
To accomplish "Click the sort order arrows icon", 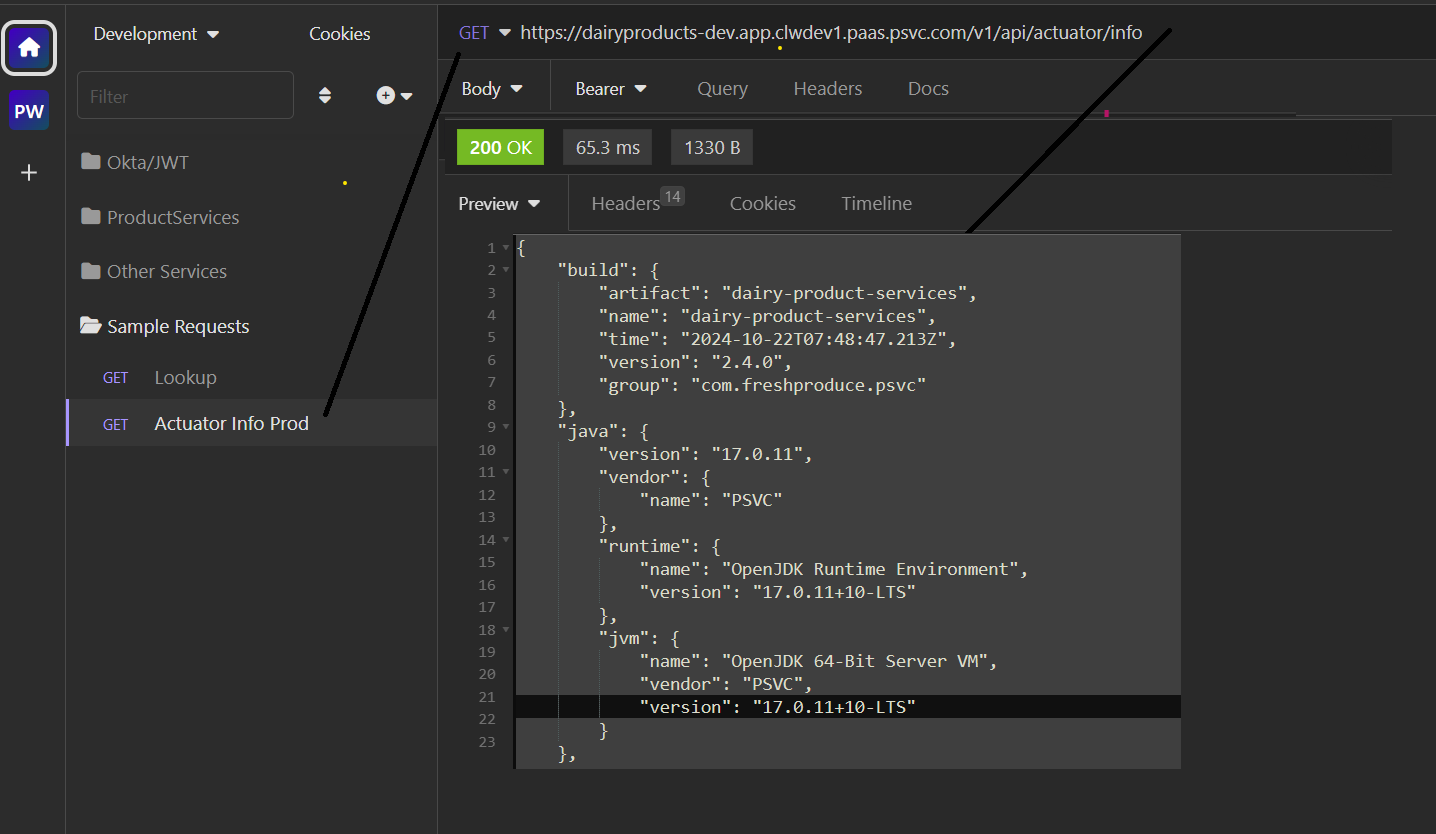I will tap(325, 96).
